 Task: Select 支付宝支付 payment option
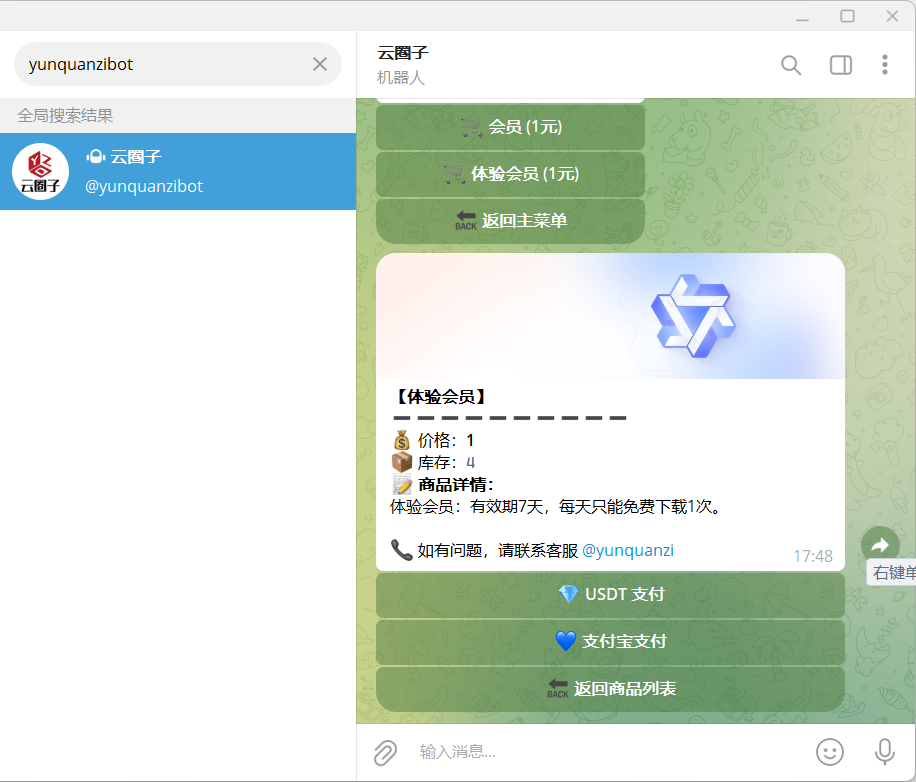tap(610, 641)
